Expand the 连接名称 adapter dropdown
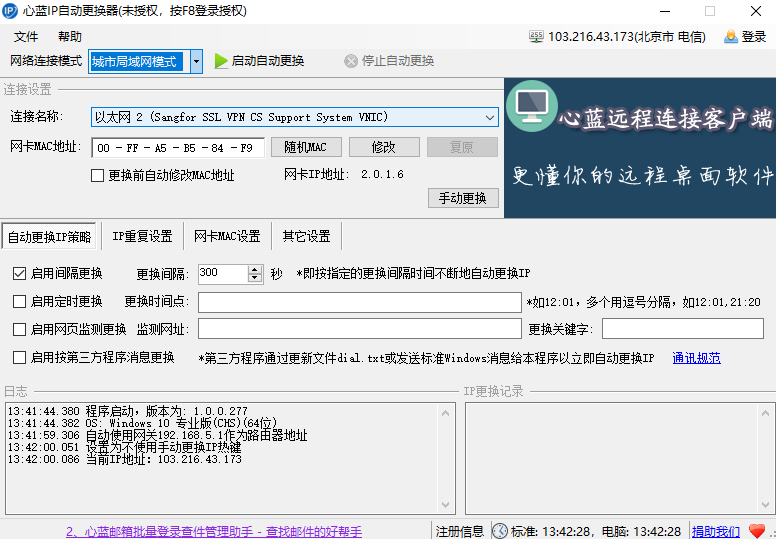776x539 pixels. tap(489, 118)
